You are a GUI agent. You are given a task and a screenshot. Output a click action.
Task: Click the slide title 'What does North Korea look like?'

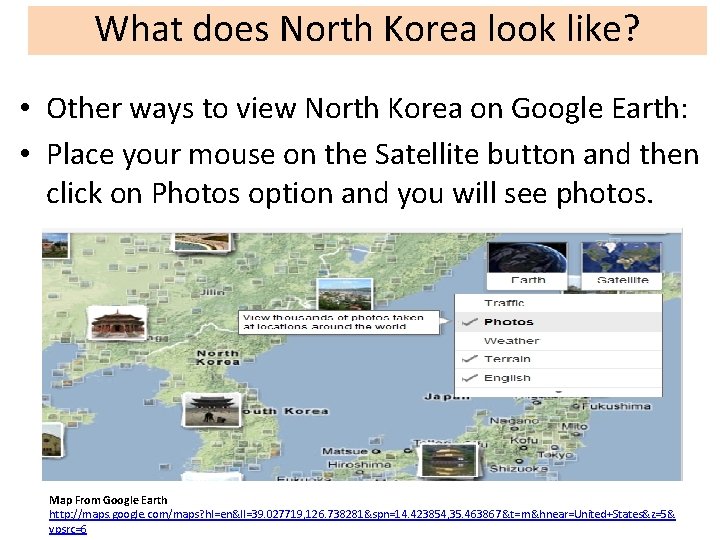[x=367, y=29]
